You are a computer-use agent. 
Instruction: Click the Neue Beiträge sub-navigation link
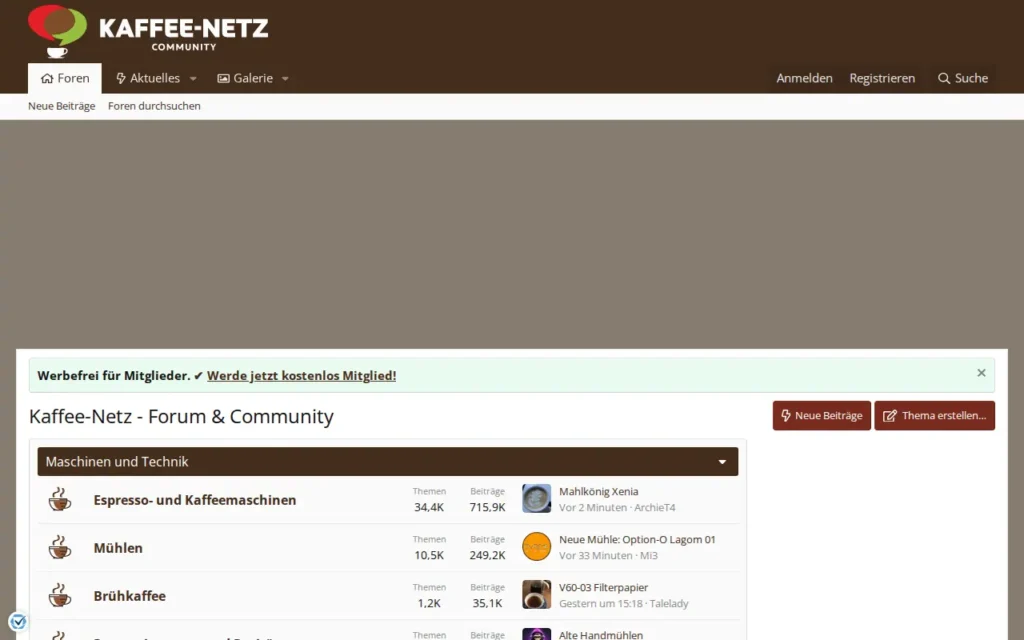[61, 106]
